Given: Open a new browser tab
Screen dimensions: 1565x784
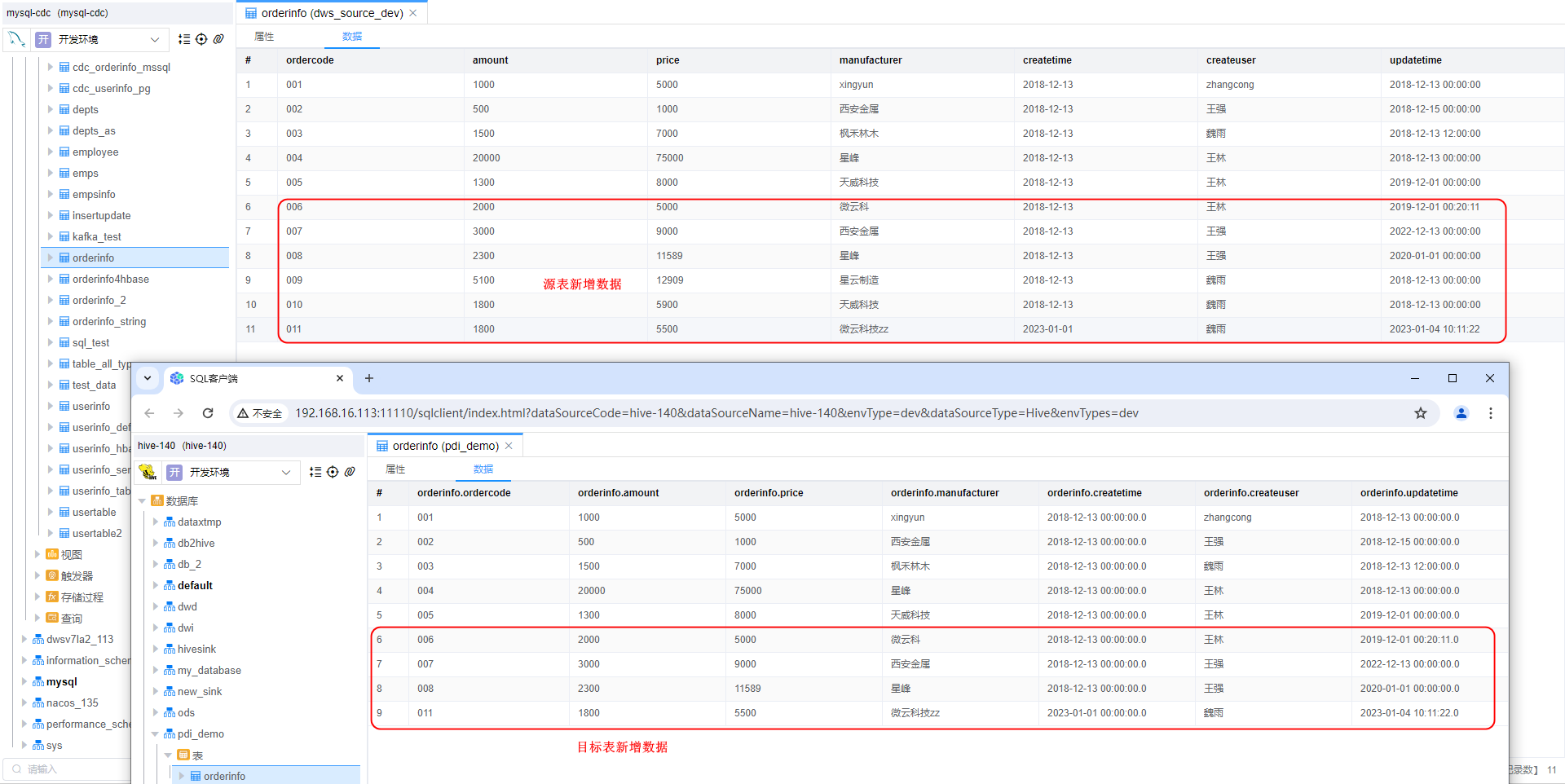Looking at the screenshot, I should coord(369,378).
